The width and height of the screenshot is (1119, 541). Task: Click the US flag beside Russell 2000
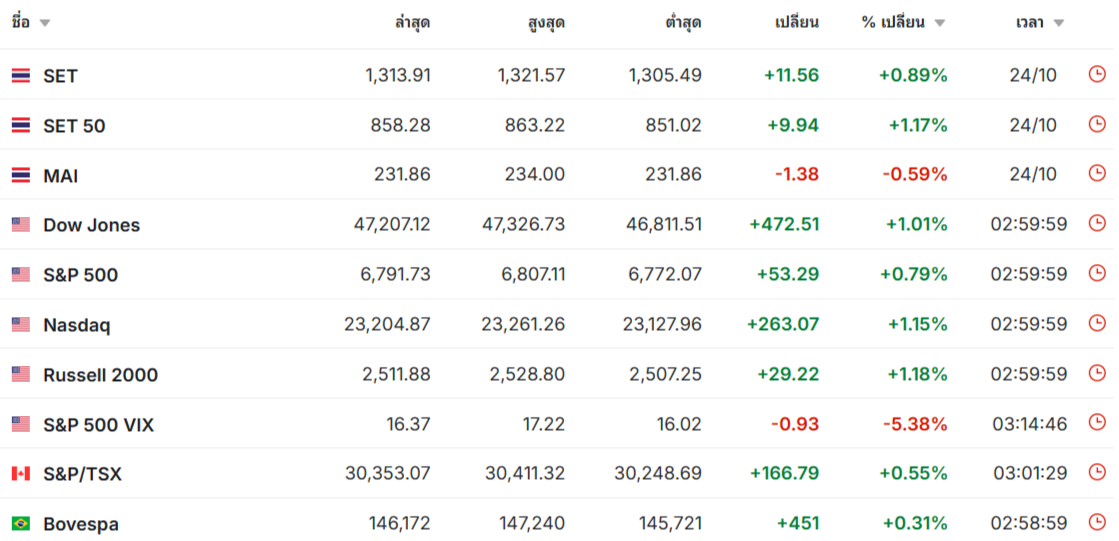pyautogui.click(x=21, y=374)
